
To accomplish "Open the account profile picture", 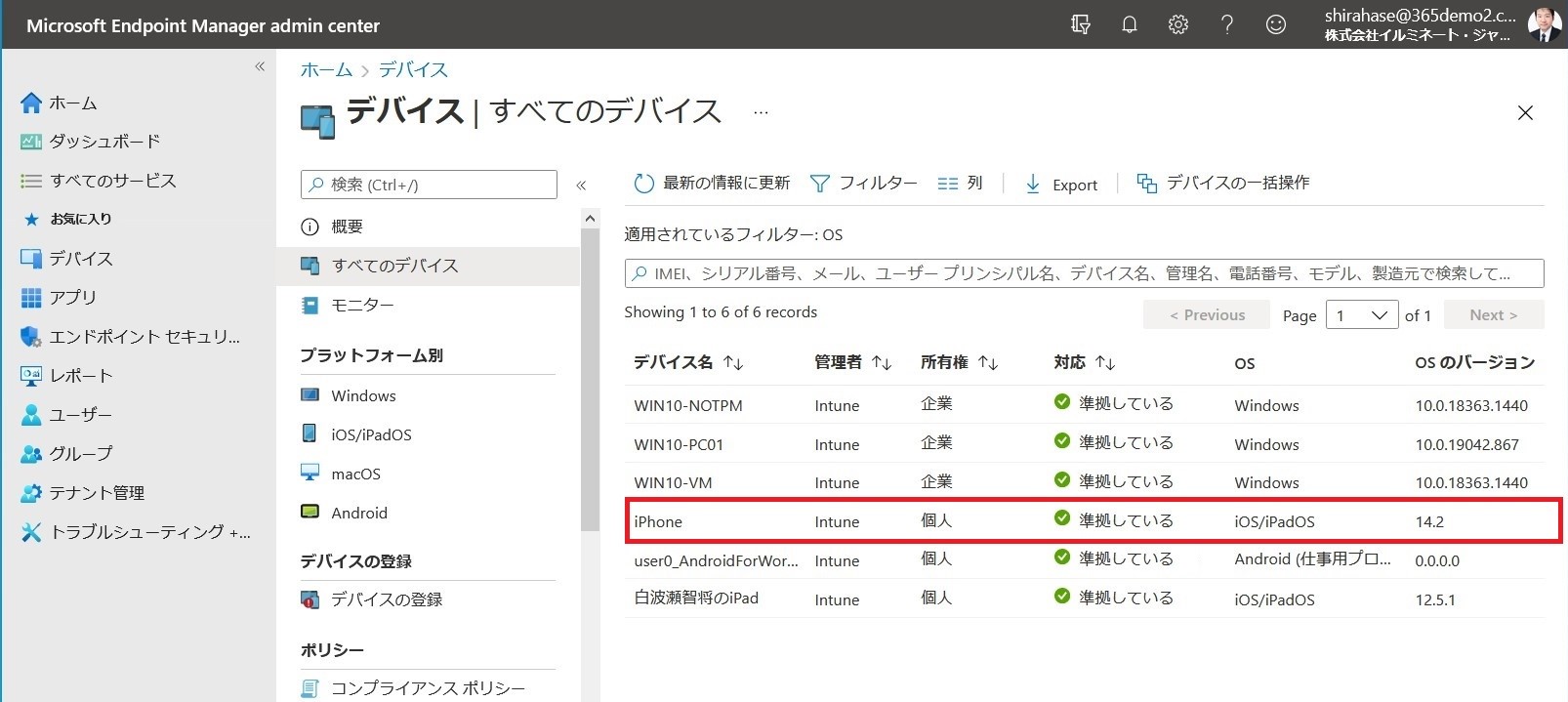I will 1544,24.
